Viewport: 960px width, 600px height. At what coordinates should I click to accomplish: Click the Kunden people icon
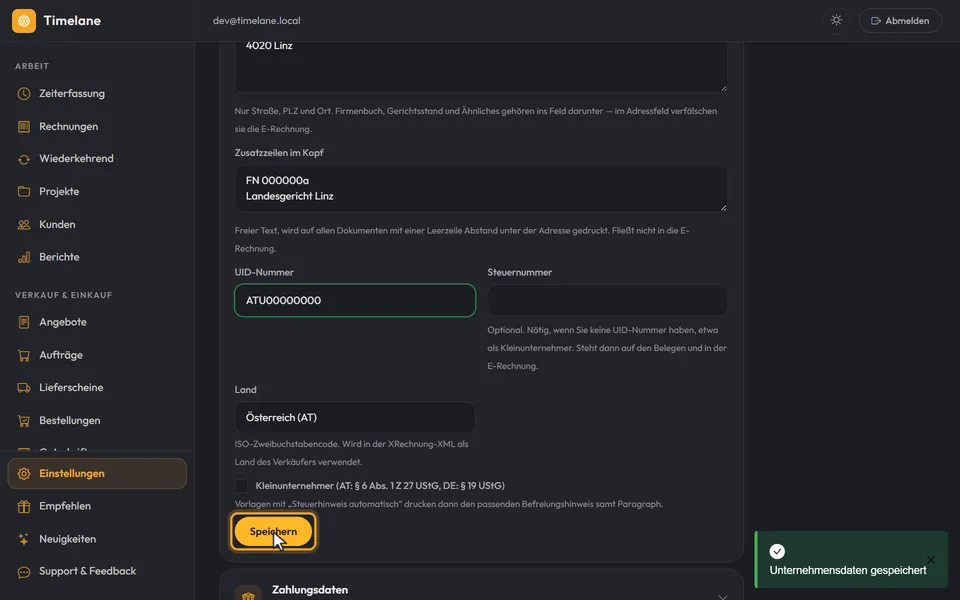(x=24, y=225)
